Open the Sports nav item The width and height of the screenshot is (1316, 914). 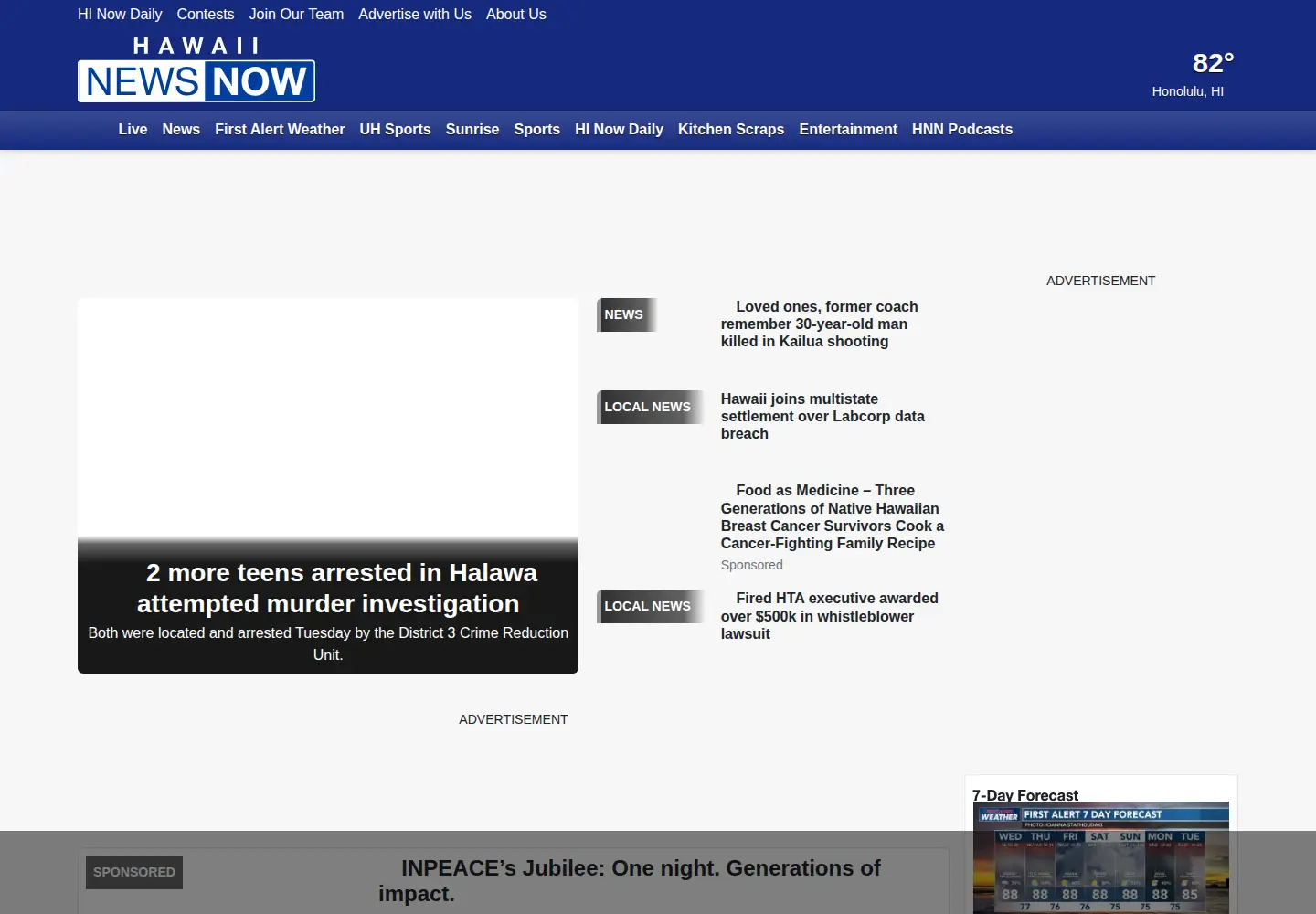click(537, 129)
